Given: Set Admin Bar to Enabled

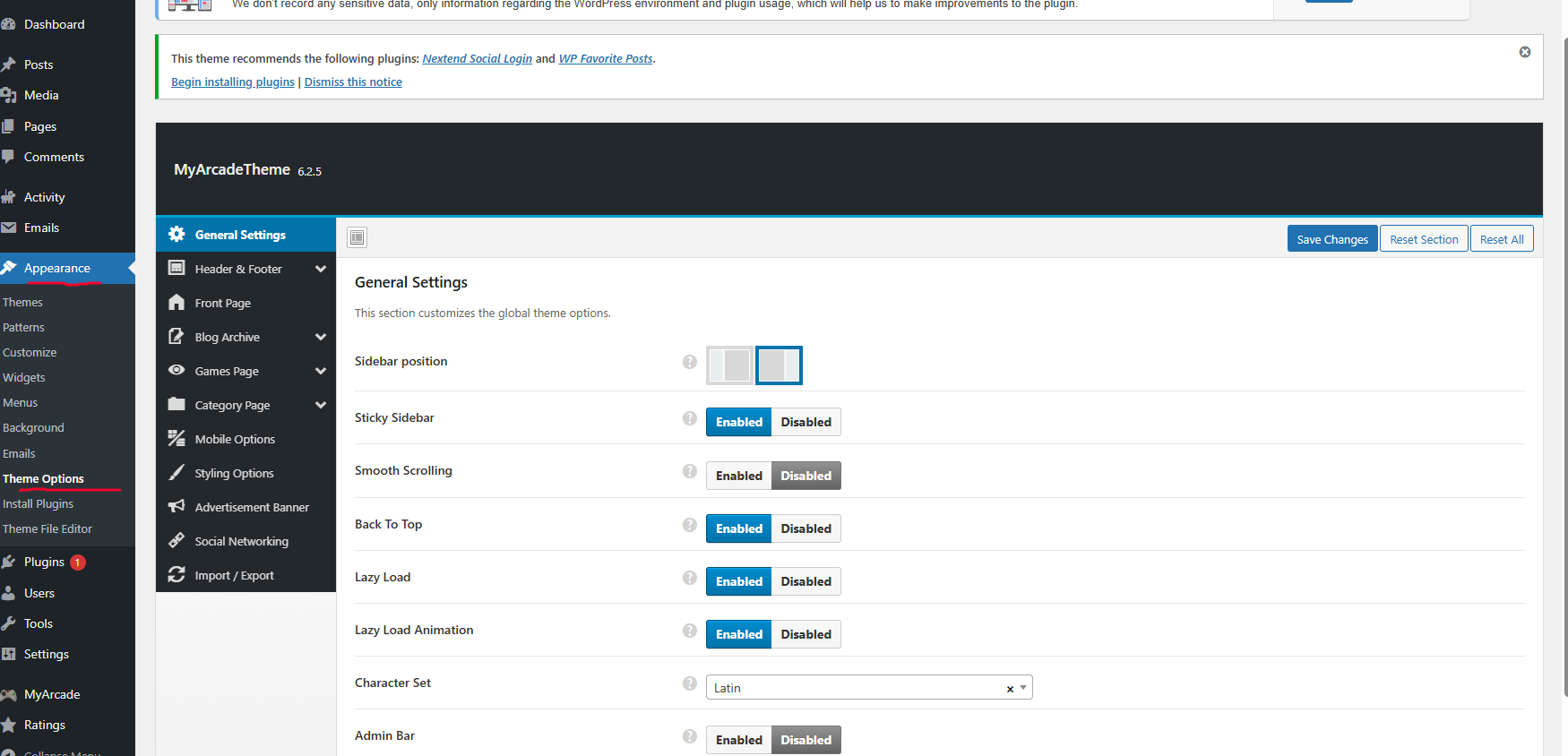Looking at the screenshot, I should pyautogui.click(x=739, y=740).
